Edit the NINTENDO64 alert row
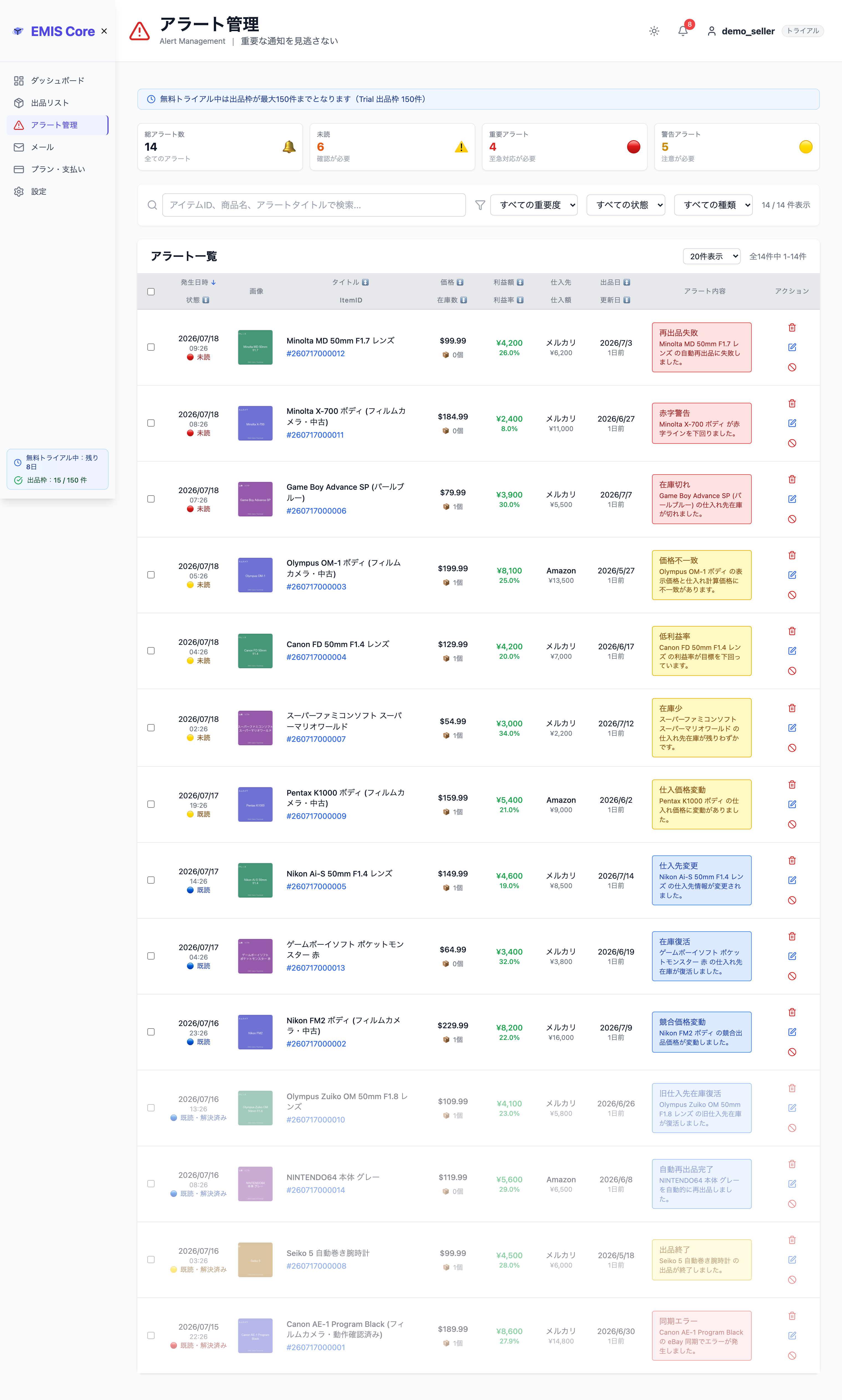 pos(792,1184)
